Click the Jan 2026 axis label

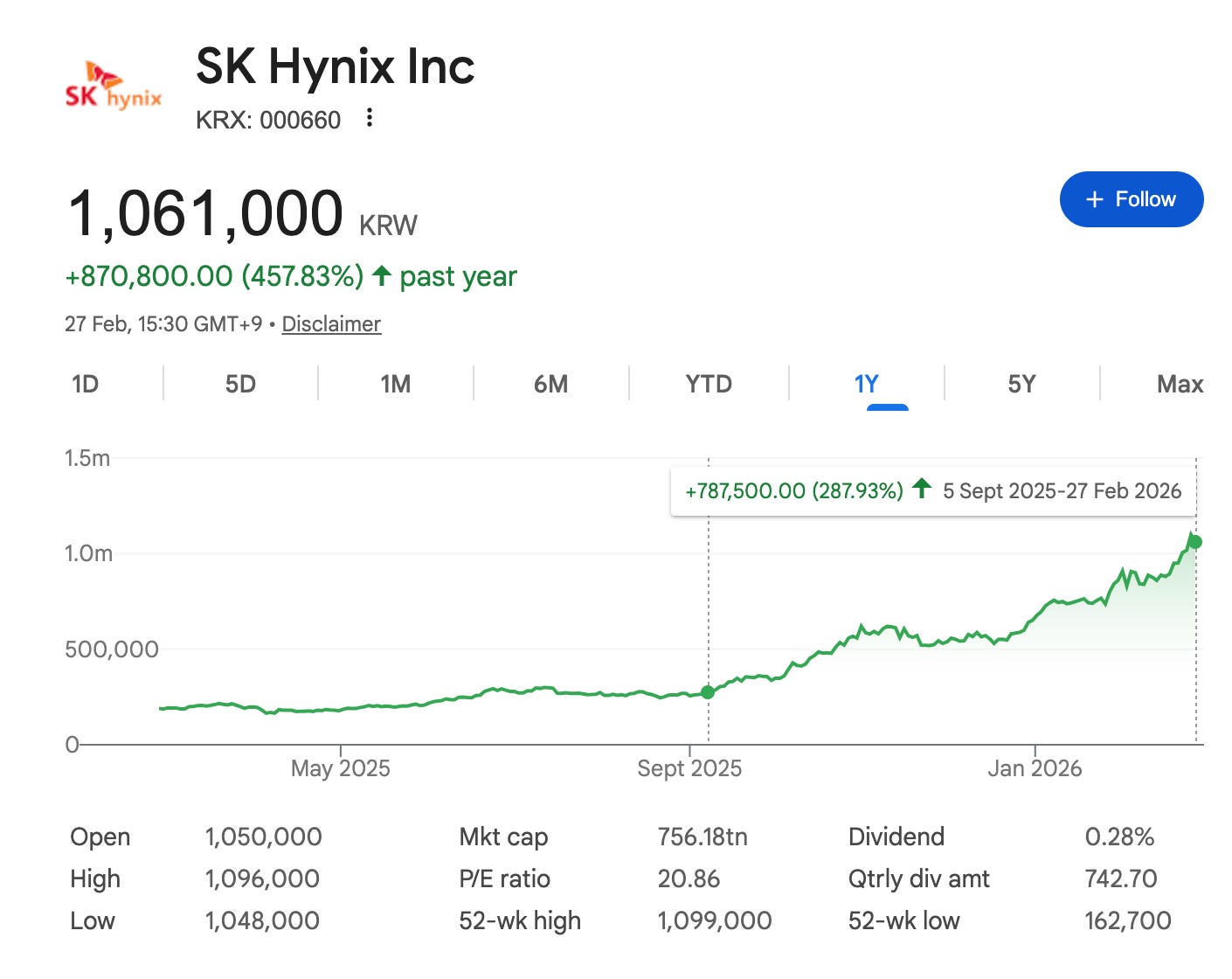click(1035, 768)
